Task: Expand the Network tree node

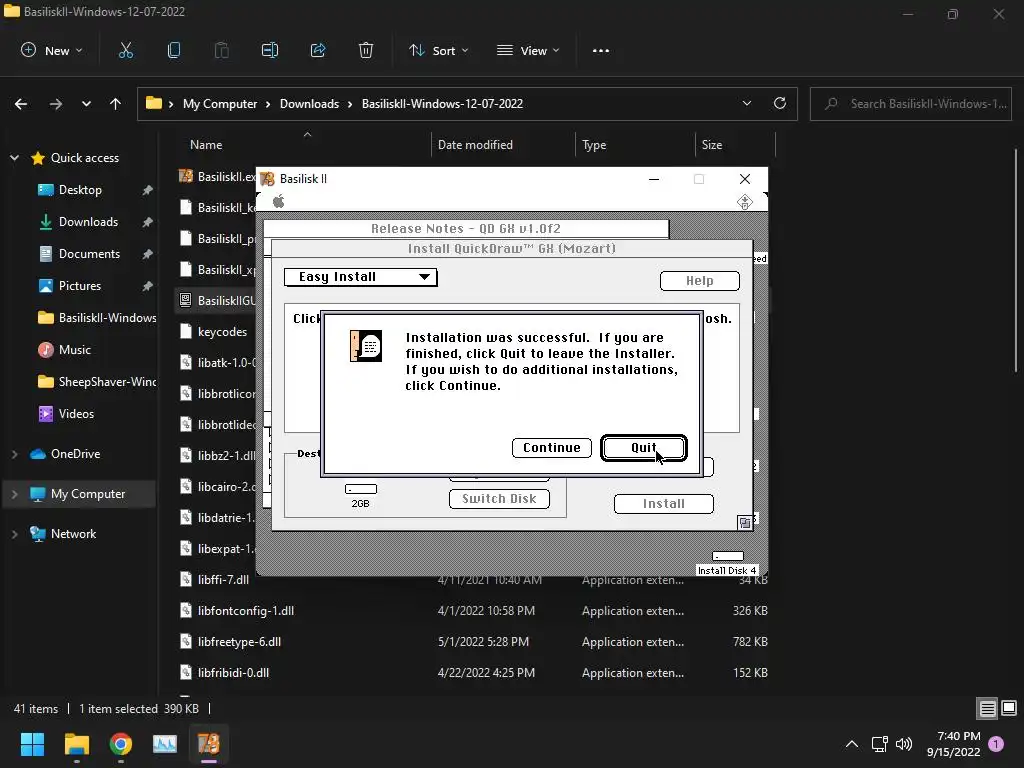Action: [14, 534]
